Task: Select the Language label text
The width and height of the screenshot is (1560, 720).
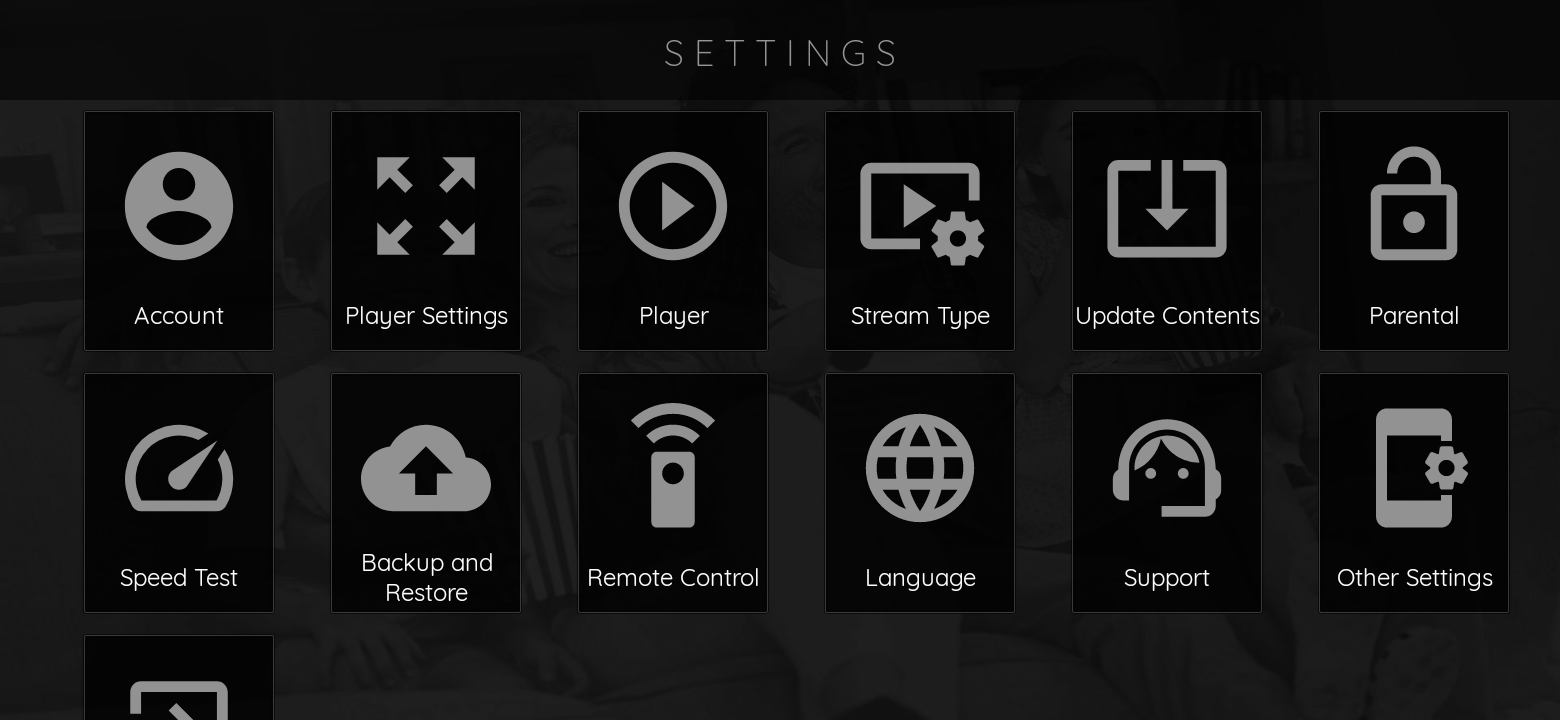Action: coord(920,578)
